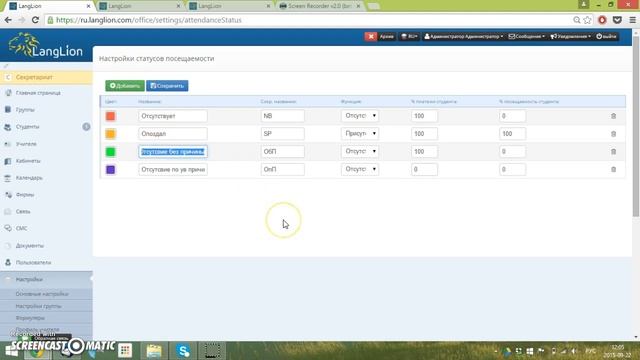Image resolution: width=640 pixels, height=360 pixels.
Task: Pick color for ОБП (green swatch)
Action: coord(110,151)
